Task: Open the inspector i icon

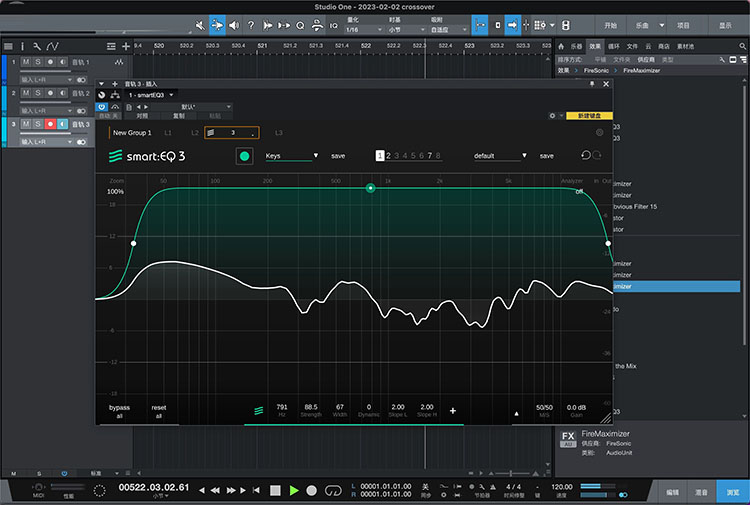Action: (22, 46)
